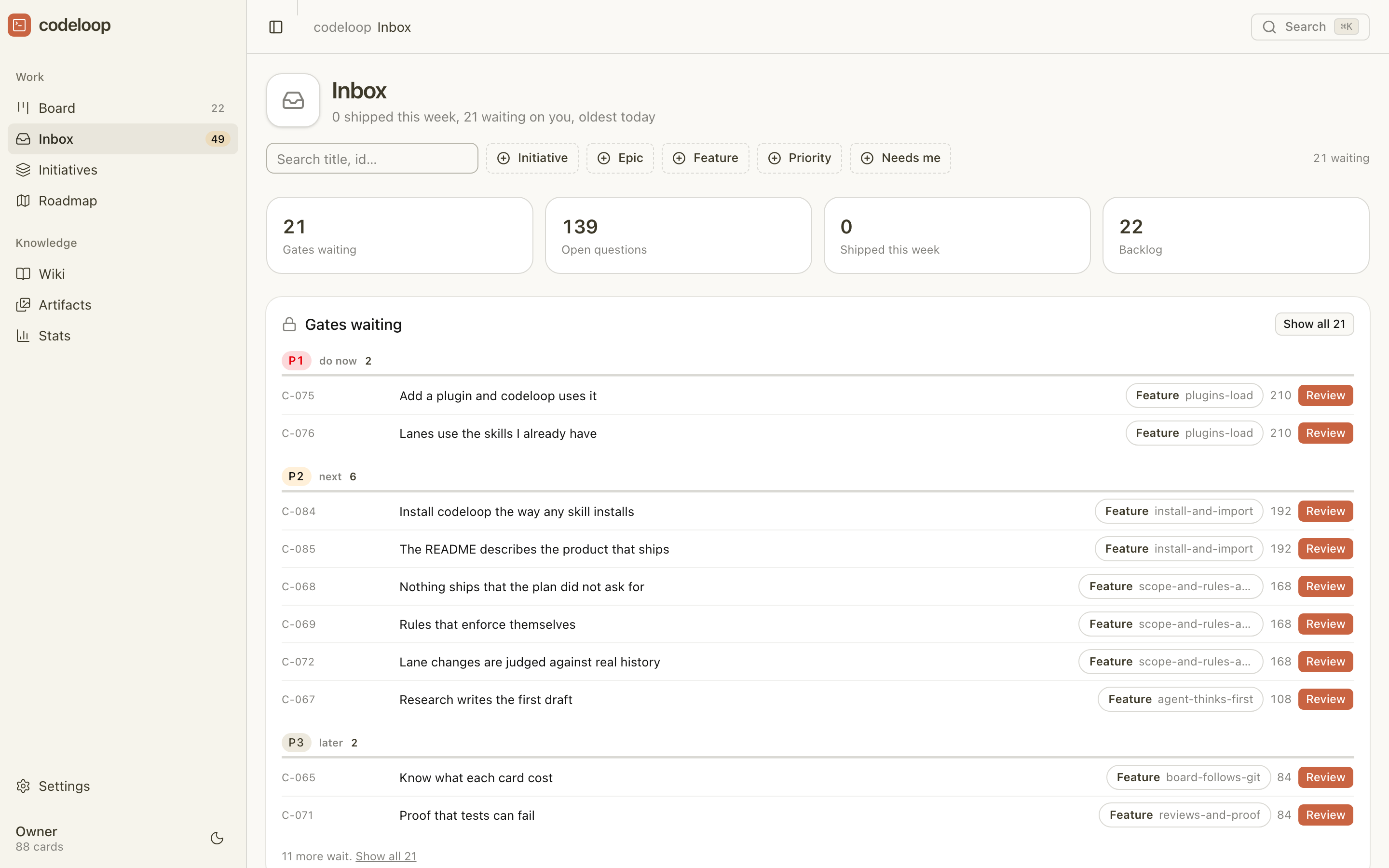The height and width of the screenshot is (868, 1389).
Task: Add a Feature filter
Action: pyautogui.click(x=706, y=158)
